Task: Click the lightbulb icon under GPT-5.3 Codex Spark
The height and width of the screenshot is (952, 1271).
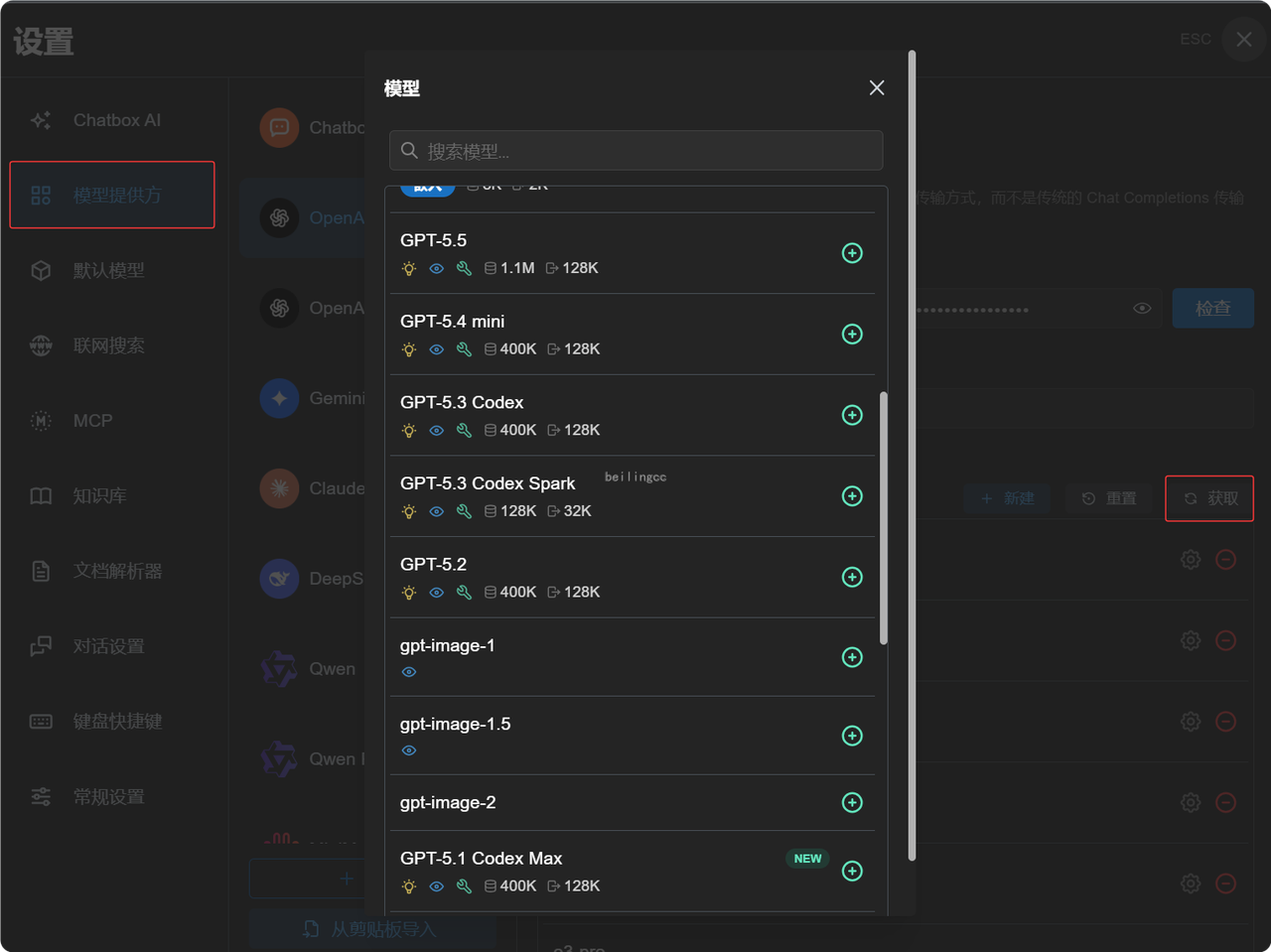Action: [x=409, y=511]
